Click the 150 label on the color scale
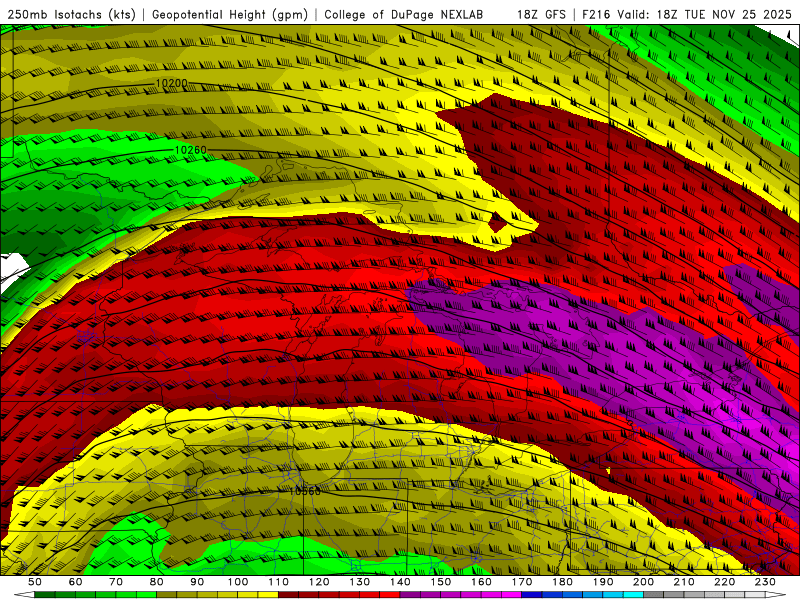800x600 pixels. click(441, 582)
